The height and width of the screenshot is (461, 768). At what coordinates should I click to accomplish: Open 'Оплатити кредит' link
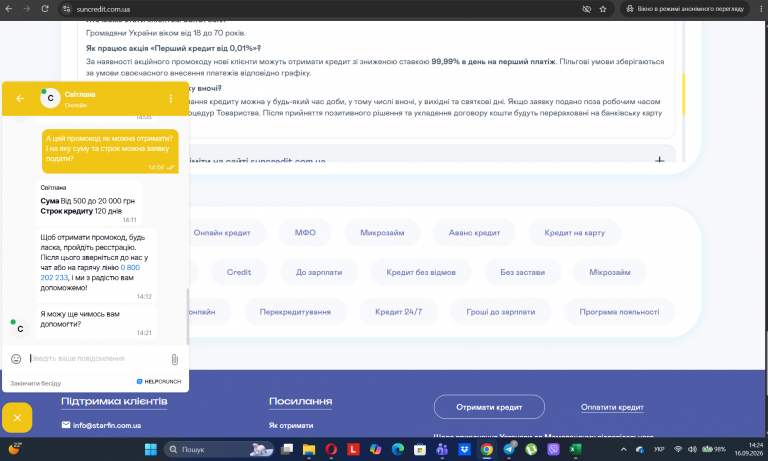coord(612,407)
